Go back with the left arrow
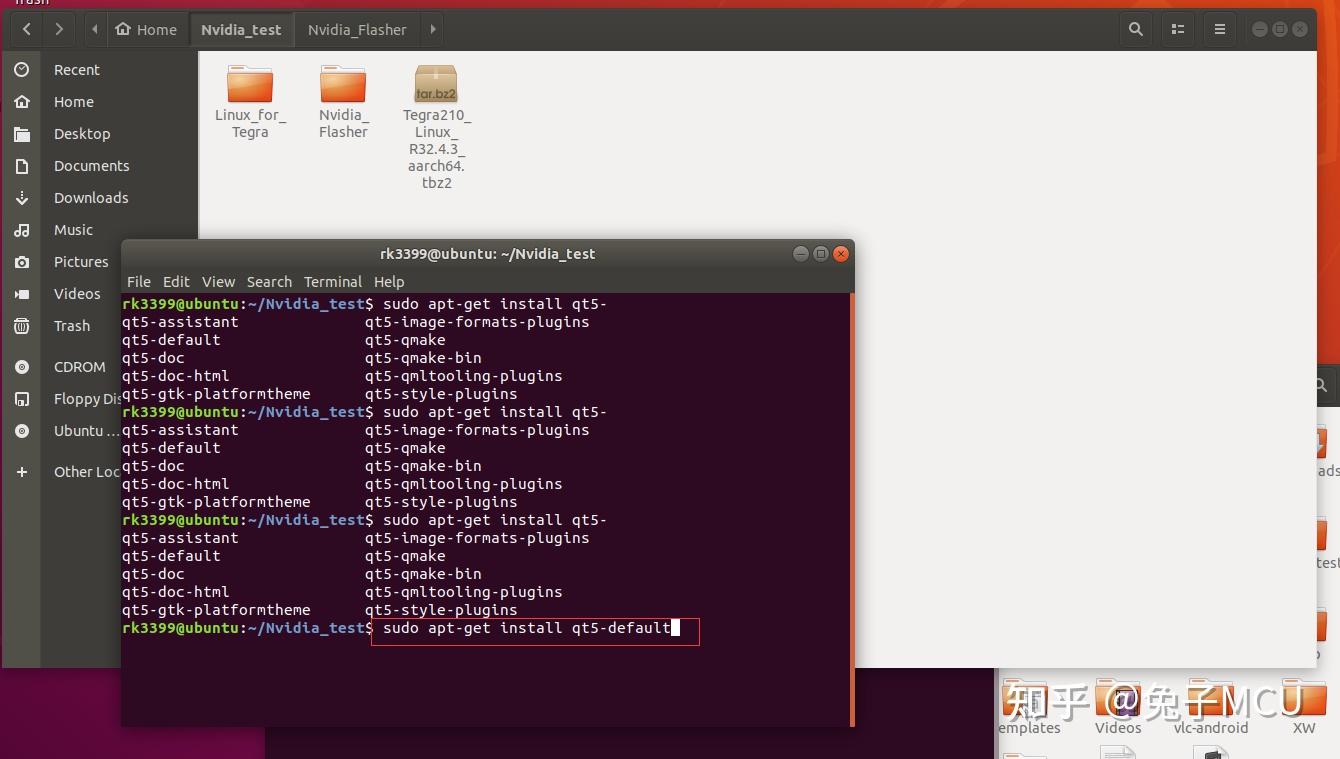This screenshot has height=759, width=1340. pos(27,30)
